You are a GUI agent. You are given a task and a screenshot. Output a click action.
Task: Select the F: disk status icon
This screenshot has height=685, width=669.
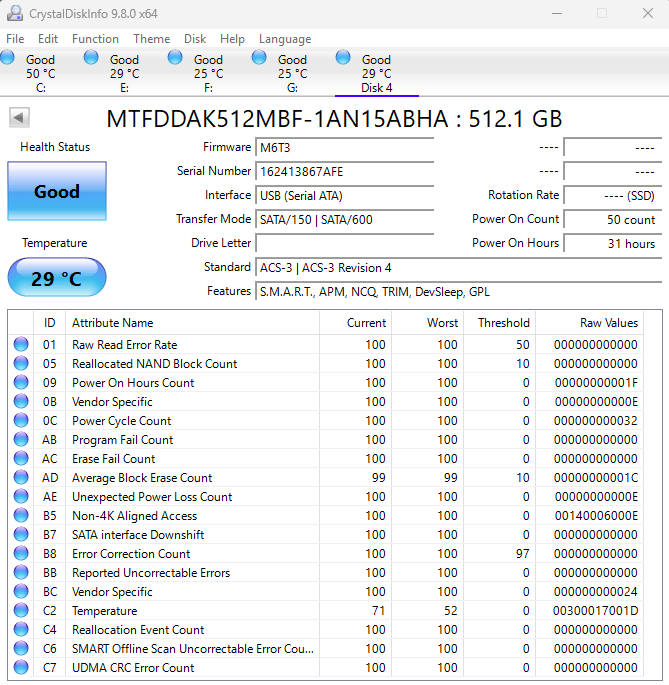(x=175, y=58)
